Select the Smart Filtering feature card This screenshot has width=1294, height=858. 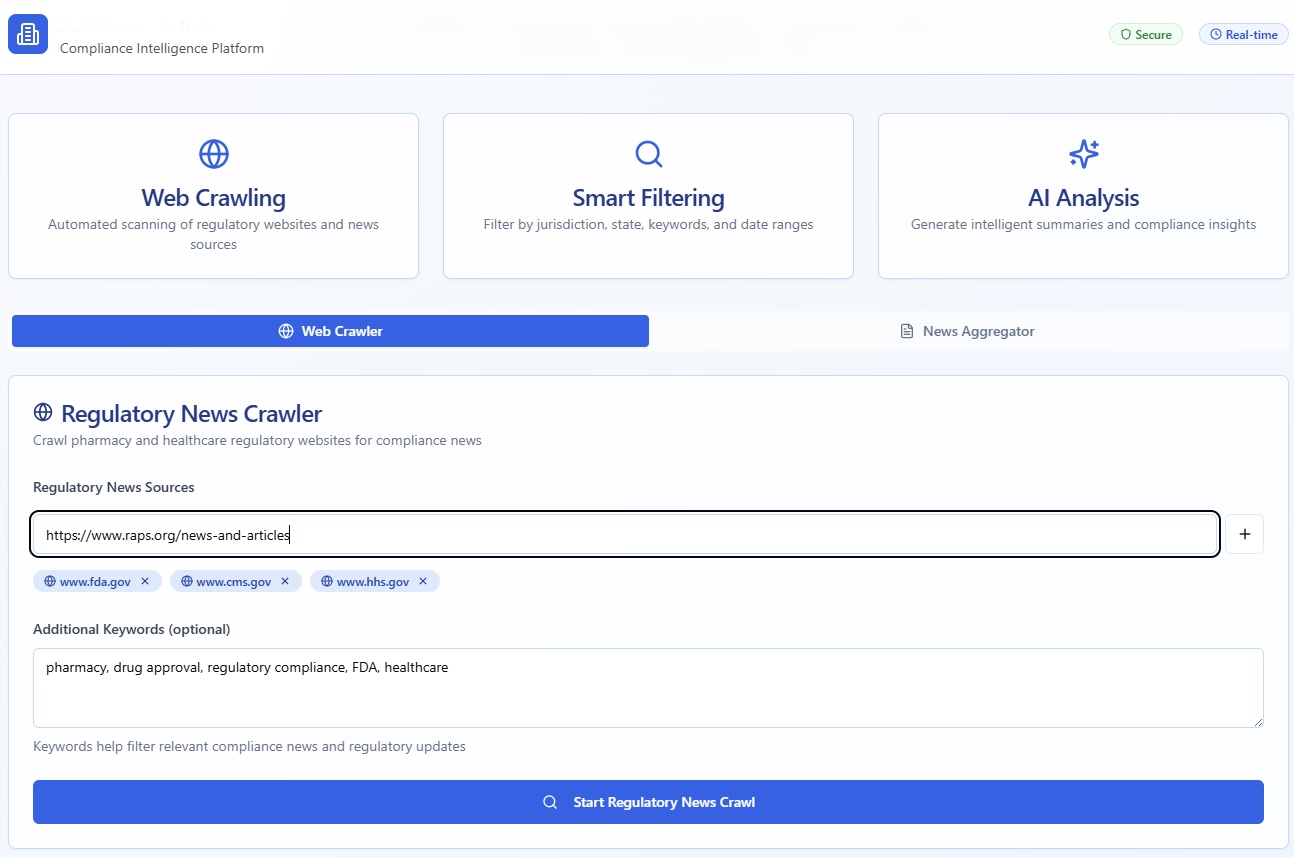tap(648, 196)
